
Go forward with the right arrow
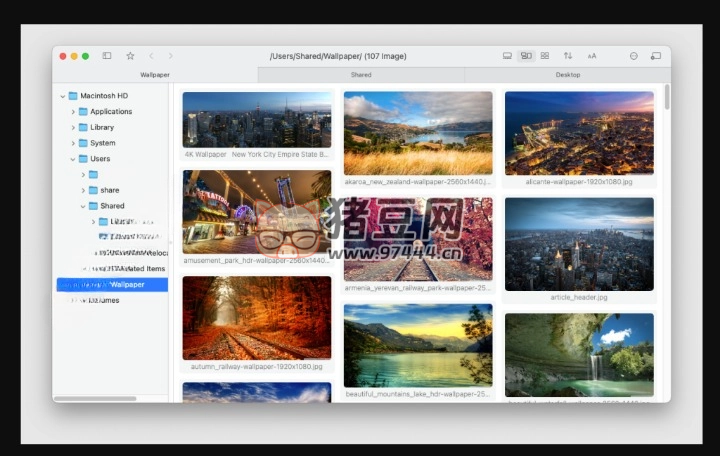coord(170,56)
